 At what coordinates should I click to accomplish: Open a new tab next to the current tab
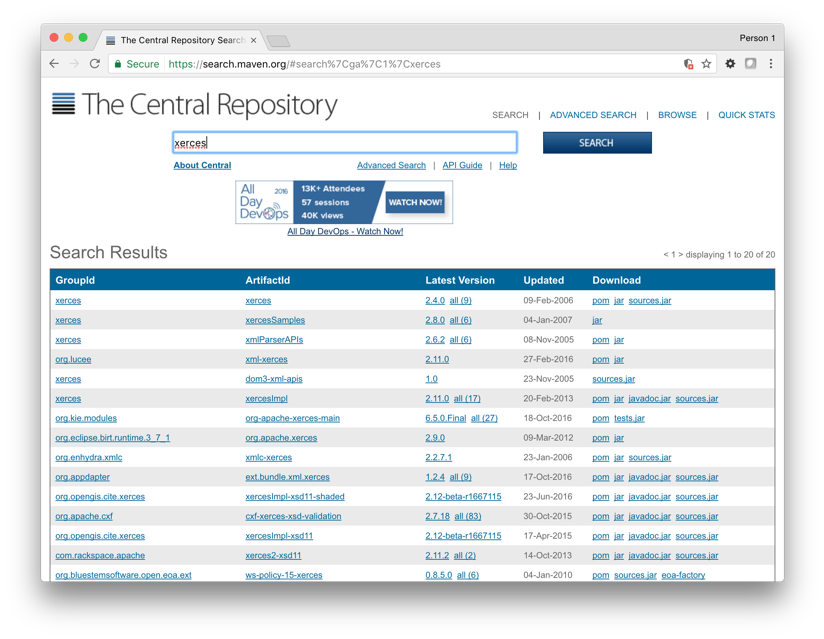(x=279, y=41)
